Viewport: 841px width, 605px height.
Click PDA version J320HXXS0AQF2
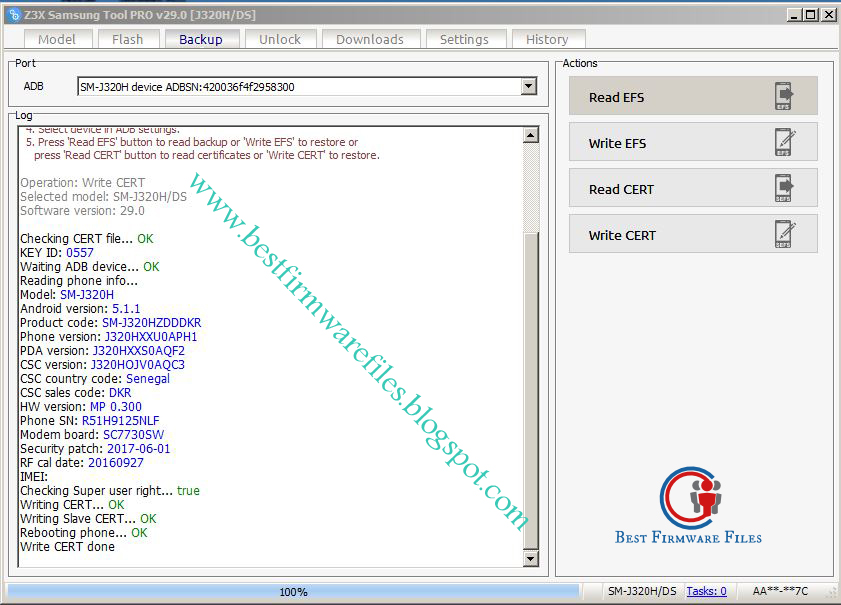click(138, 351)
